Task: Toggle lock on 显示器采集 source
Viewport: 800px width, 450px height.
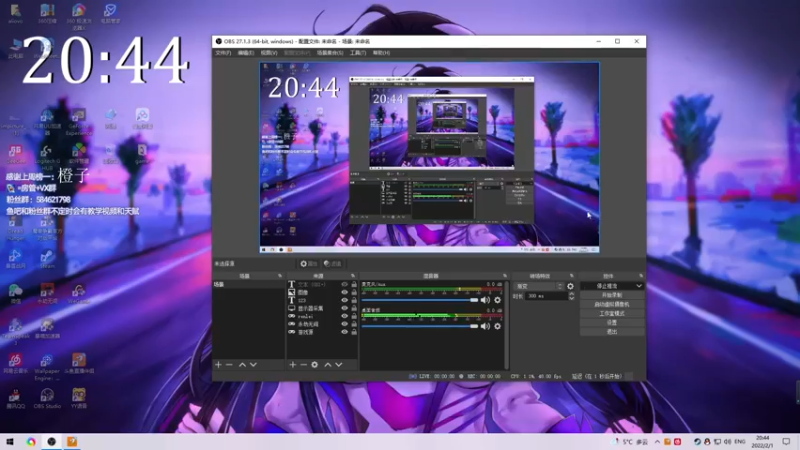Action: 354,308
